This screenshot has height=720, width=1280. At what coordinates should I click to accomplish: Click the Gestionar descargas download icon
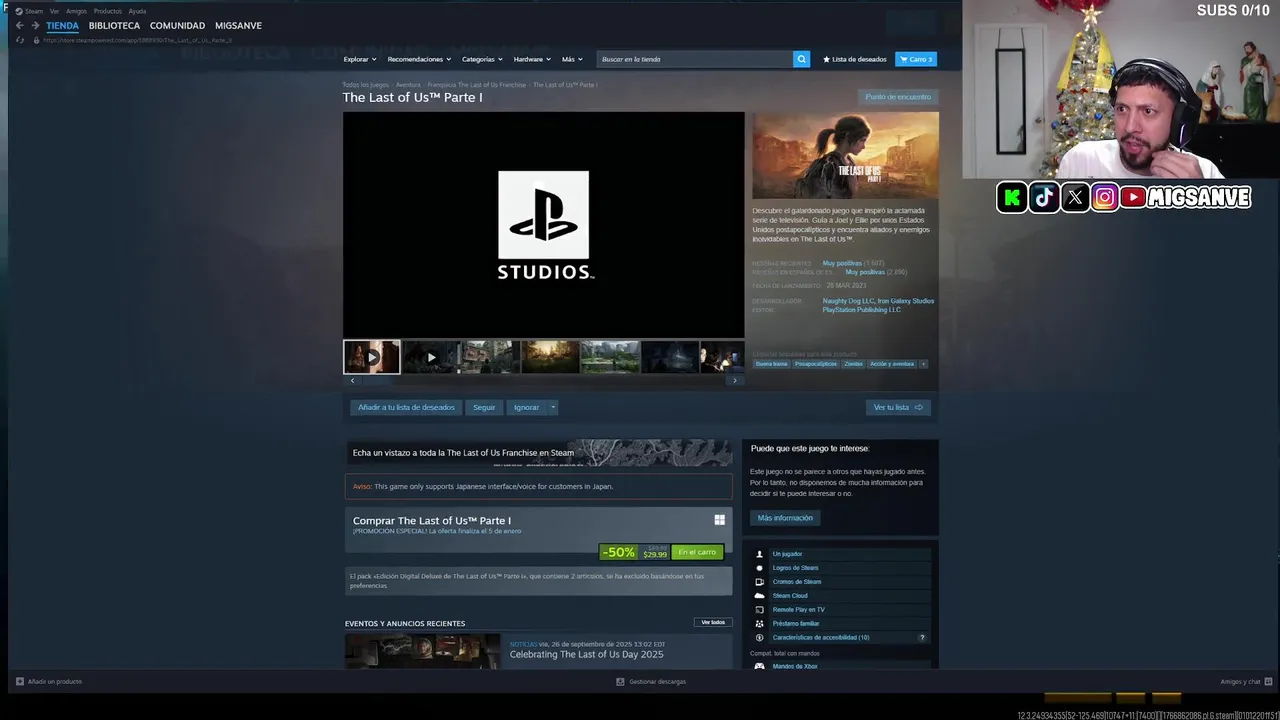620,682
